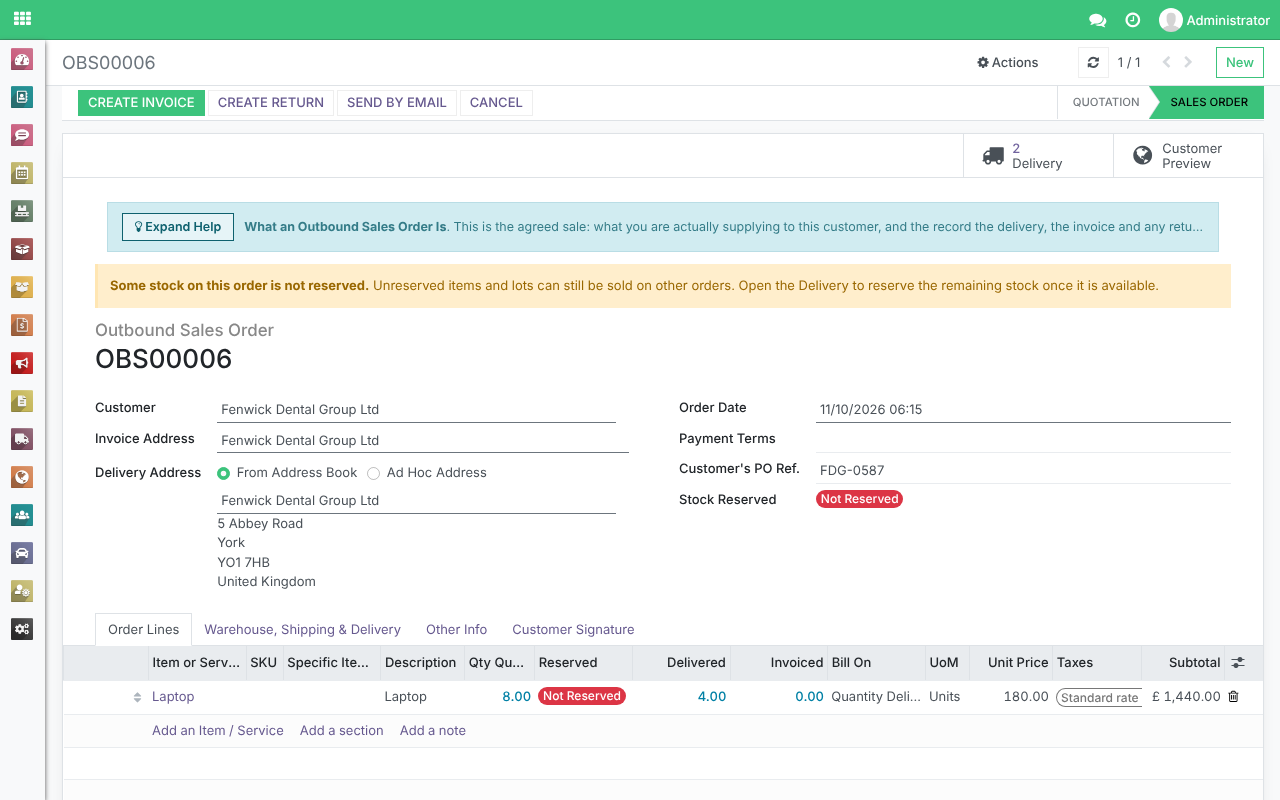Image resolution: width=1280 pixels, height=800 pixels.
Task: Open activities clock icon in top bar
Action: point(1132,20)
